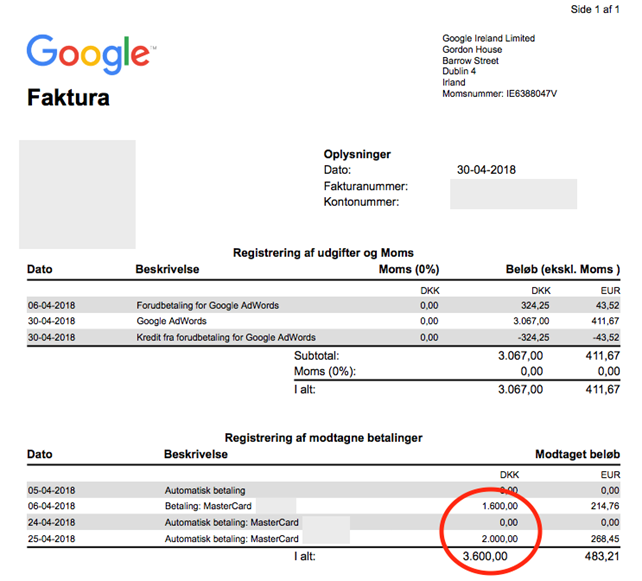Select the negative amount "-324,25"
This screenshot has width=642, height=581.
533,337
